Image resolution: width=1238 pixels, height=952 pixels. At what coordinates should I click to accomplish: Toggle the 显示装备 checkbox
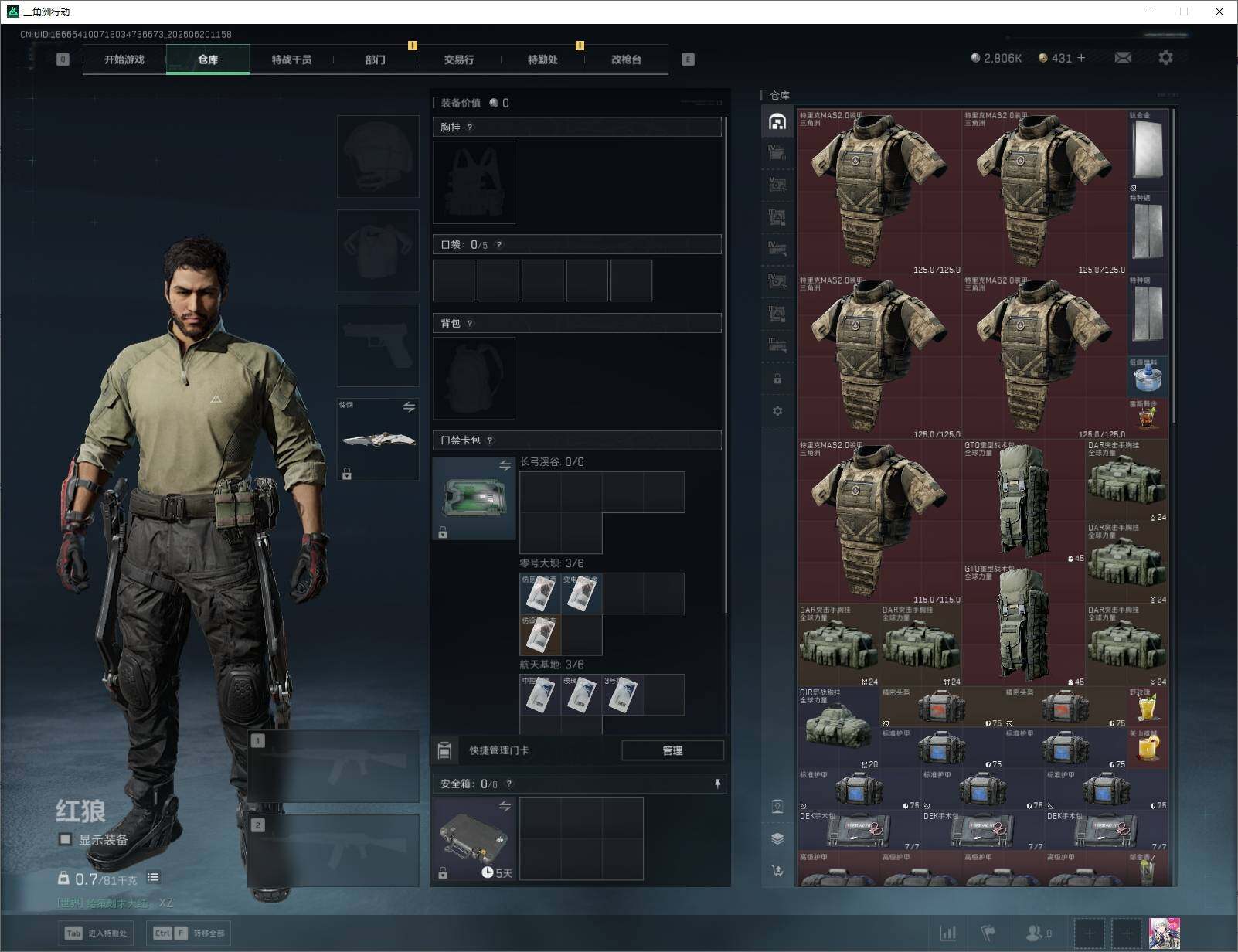point(66,839)
